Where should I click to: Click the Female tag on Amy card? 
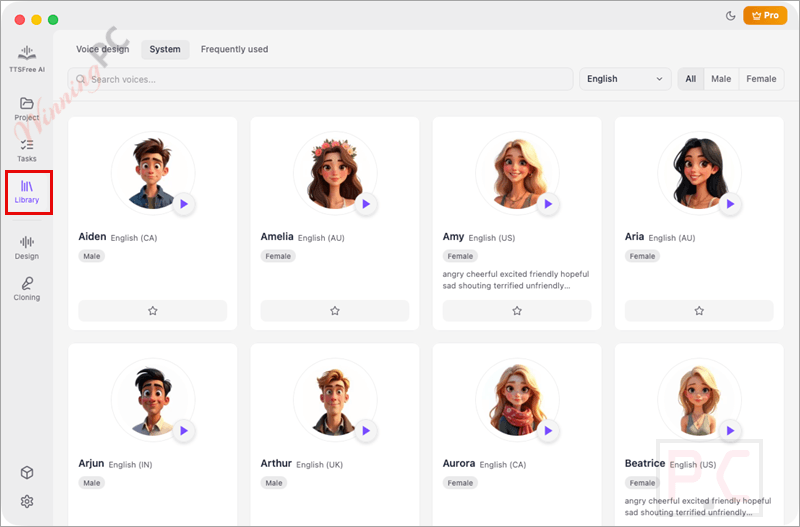(460, 256)
